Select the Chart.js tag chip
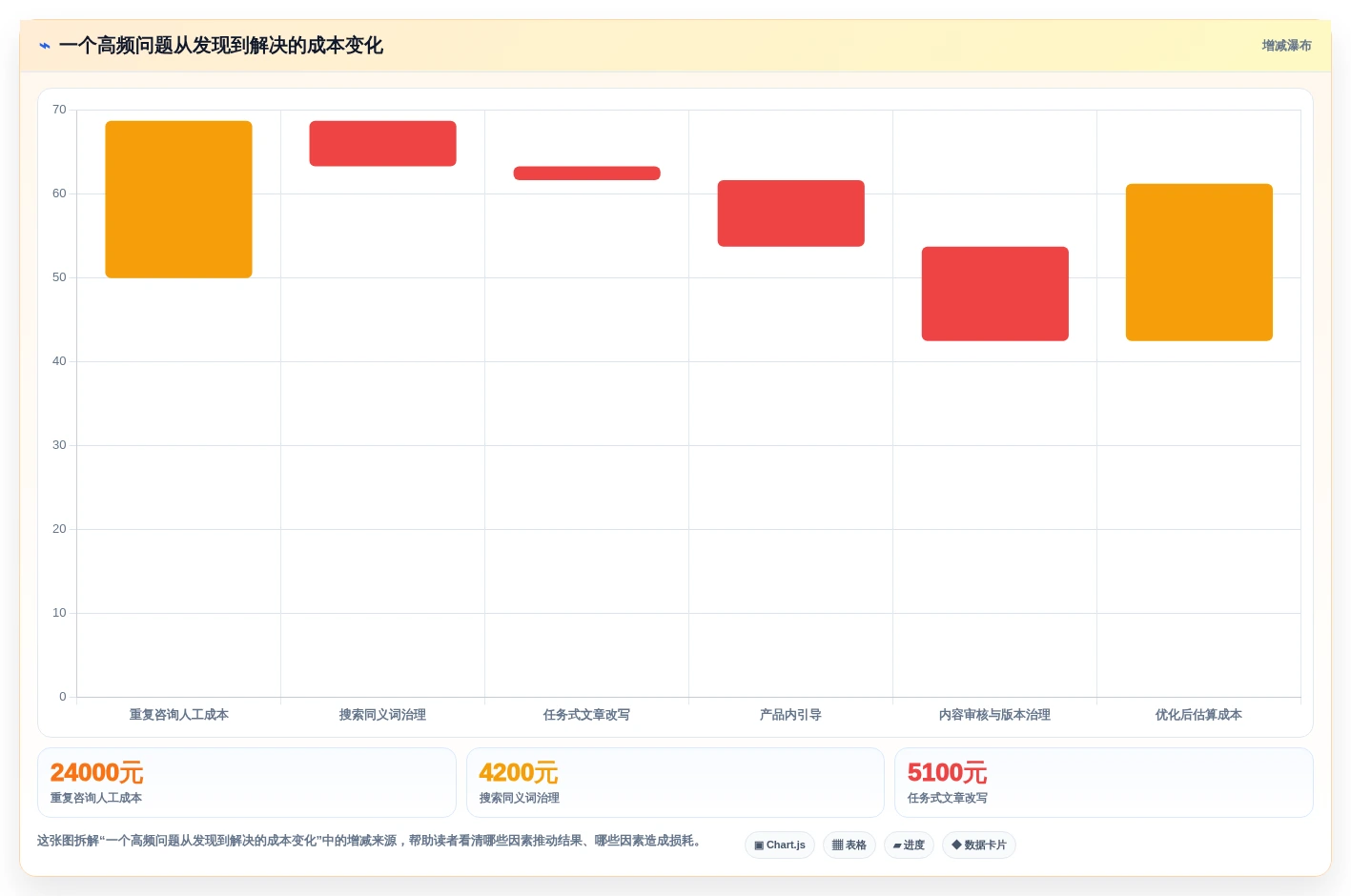 coord(780,845)
